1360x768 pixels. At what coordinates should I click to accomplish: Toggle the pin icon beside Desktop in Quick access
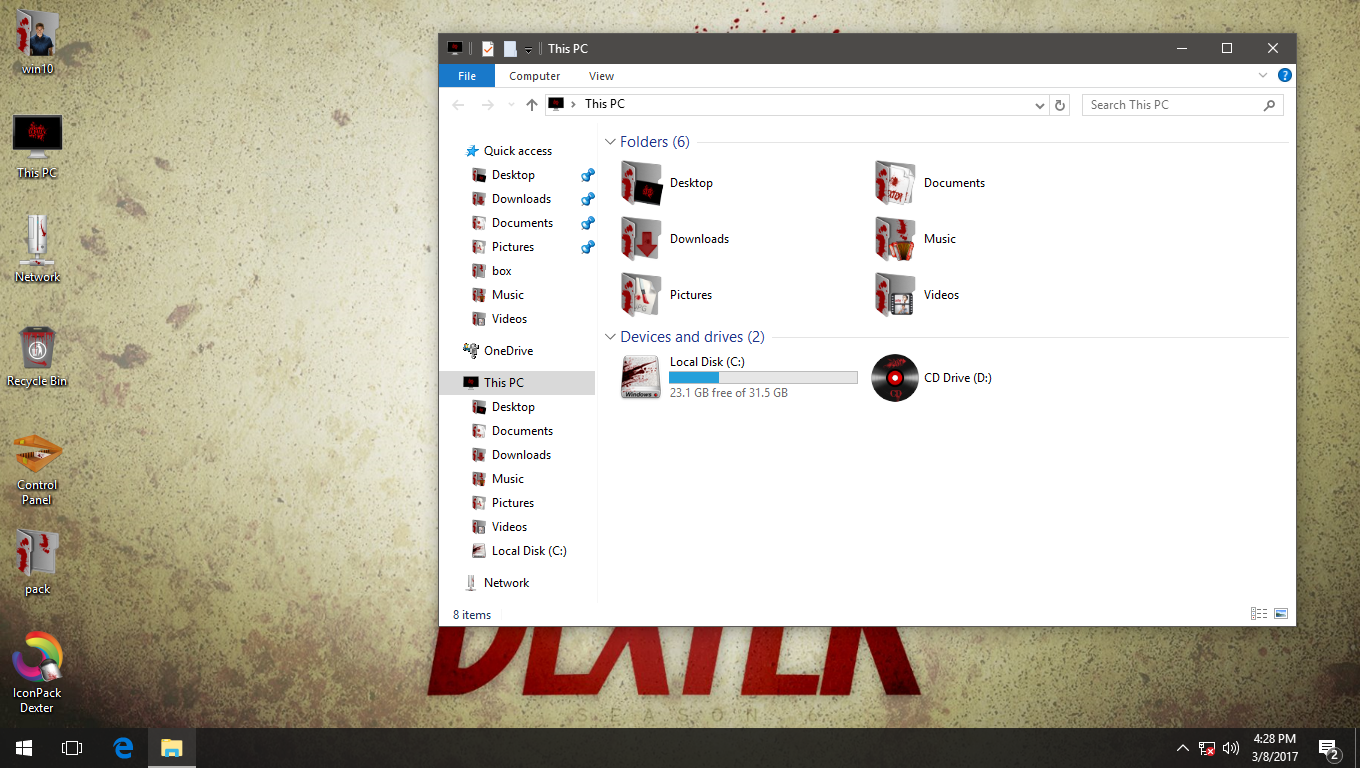point(587,175)
